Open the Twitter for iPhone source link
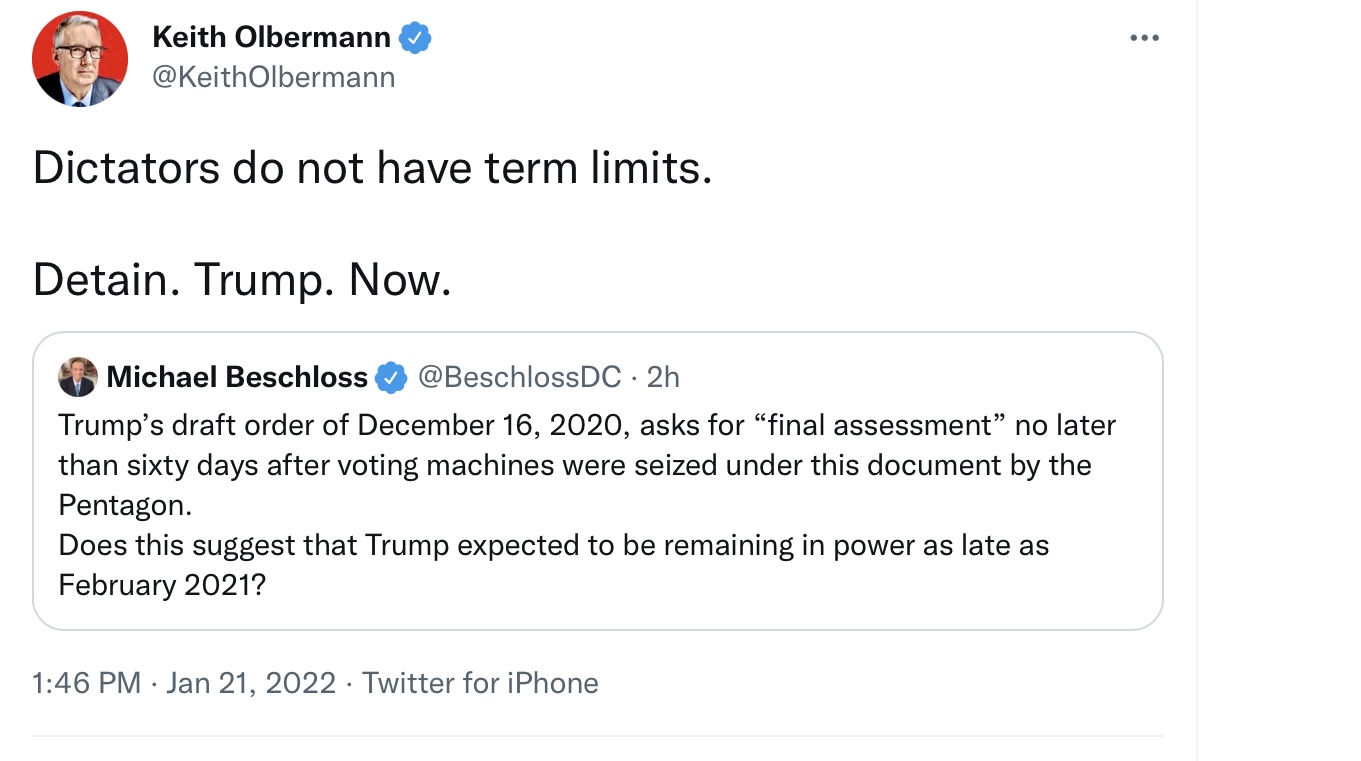Screen dimensions: 1361x761 click(480, 683)
